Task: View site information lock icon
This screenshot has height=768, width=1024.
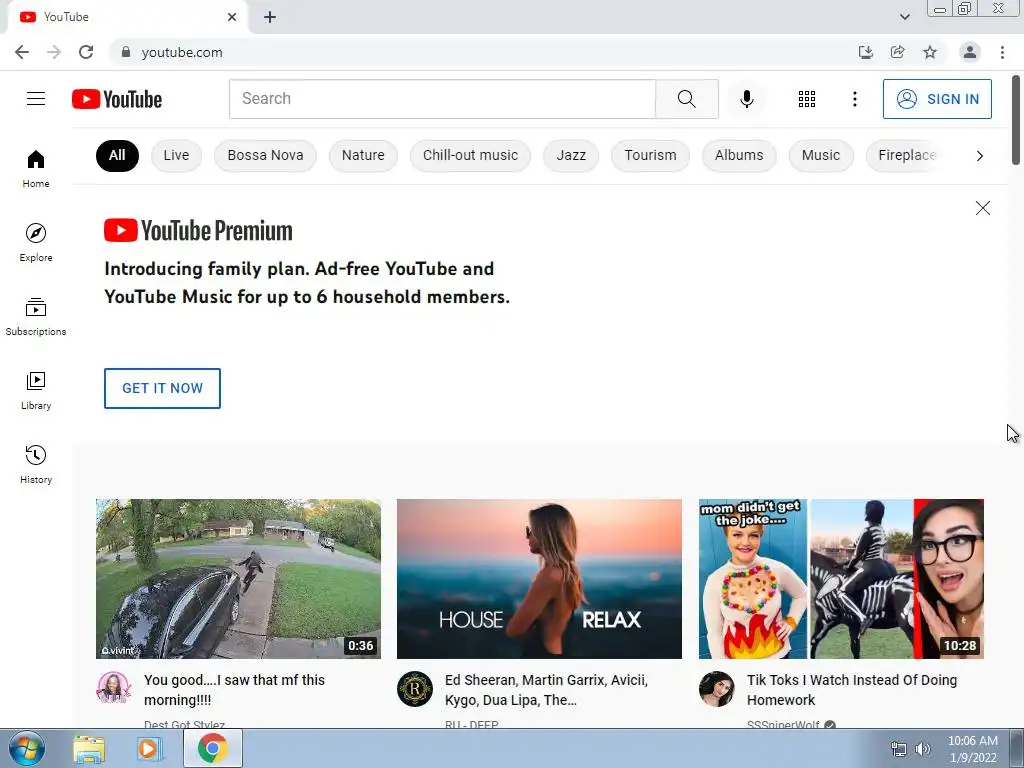Action: click(126, 52)
